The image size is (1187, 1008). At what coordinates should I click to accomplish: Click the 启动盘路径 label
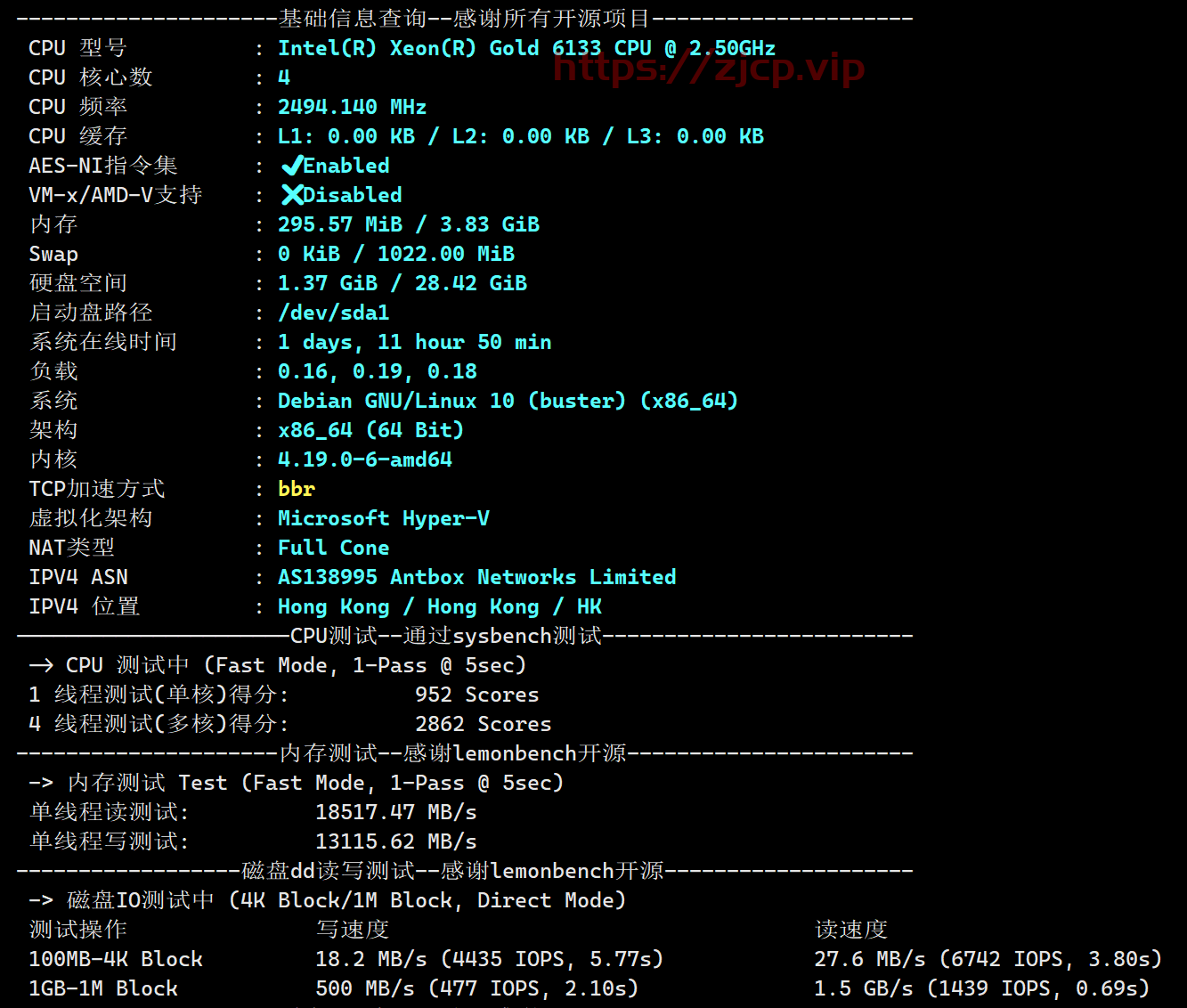coord(91,313)
